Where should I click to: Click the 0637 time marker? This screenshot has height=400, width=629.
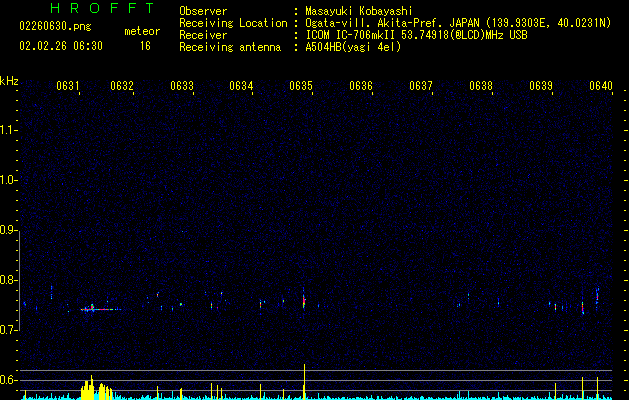click(x=421, y=85)
